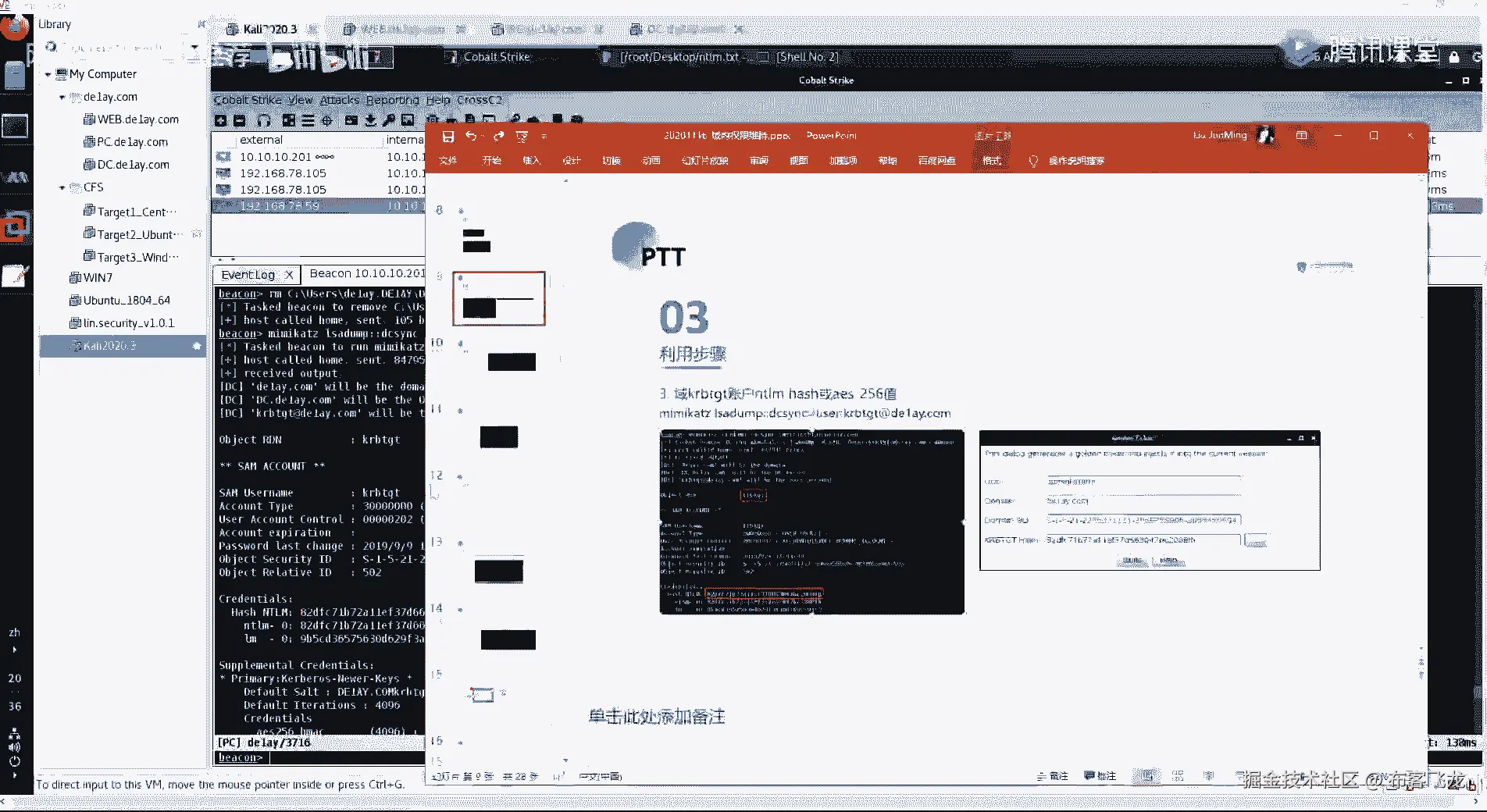Open the 设计 ribbon tab in PowerPoint
Viewport: 1487px width, 812px height.
[x=572, y=161]
